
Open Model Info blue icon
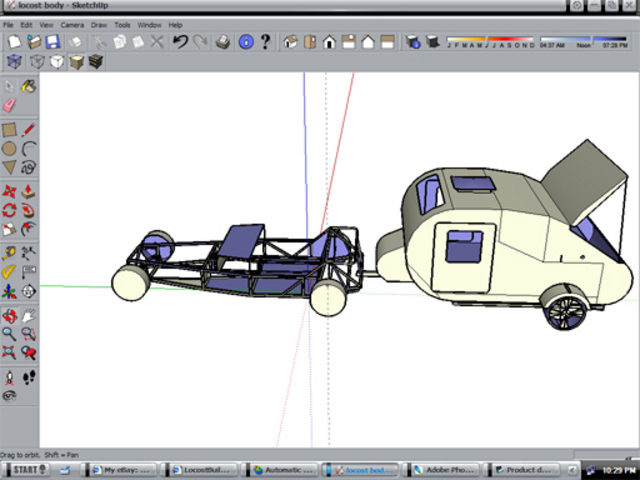click(x=246, y=42)
